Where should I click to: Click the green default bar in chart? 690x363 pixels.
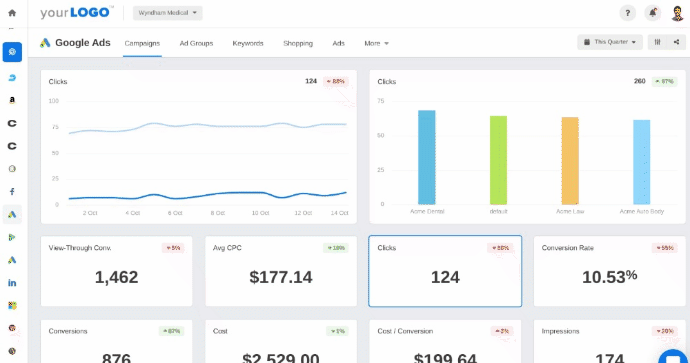(498, 160)
